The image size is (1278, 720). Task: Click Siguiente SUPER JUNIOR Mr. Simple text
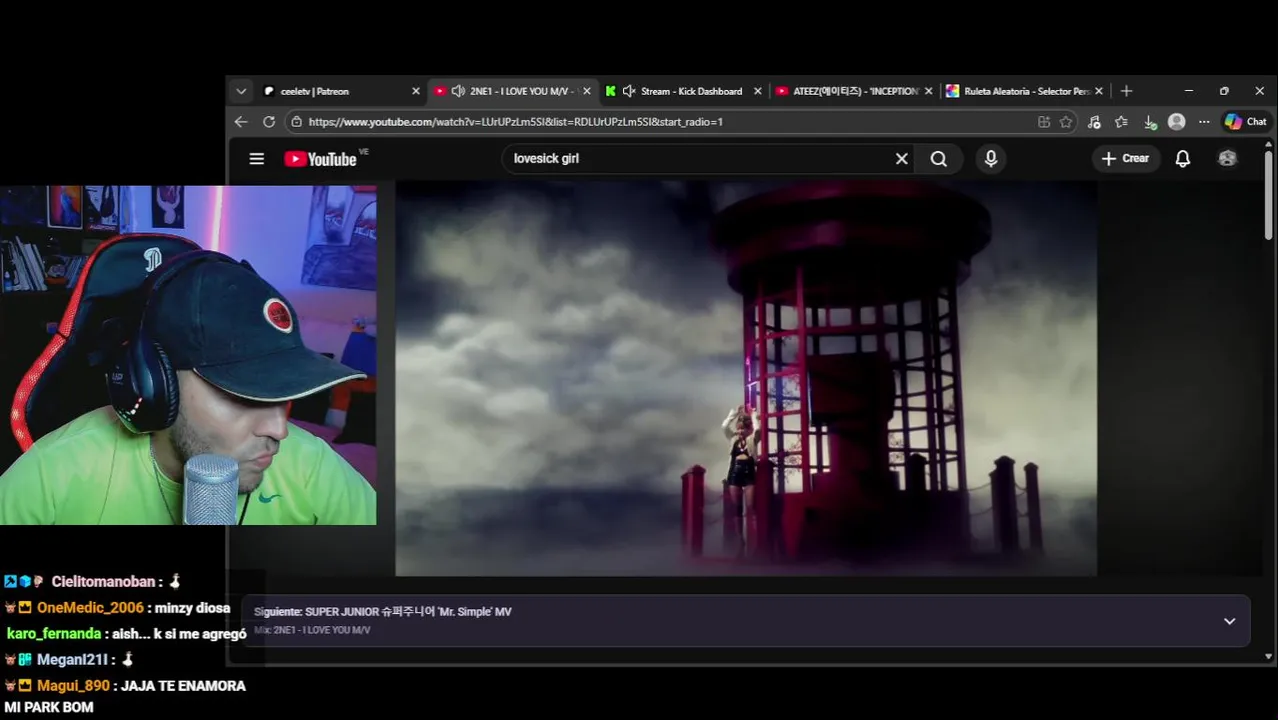click(x=382, y=611)
